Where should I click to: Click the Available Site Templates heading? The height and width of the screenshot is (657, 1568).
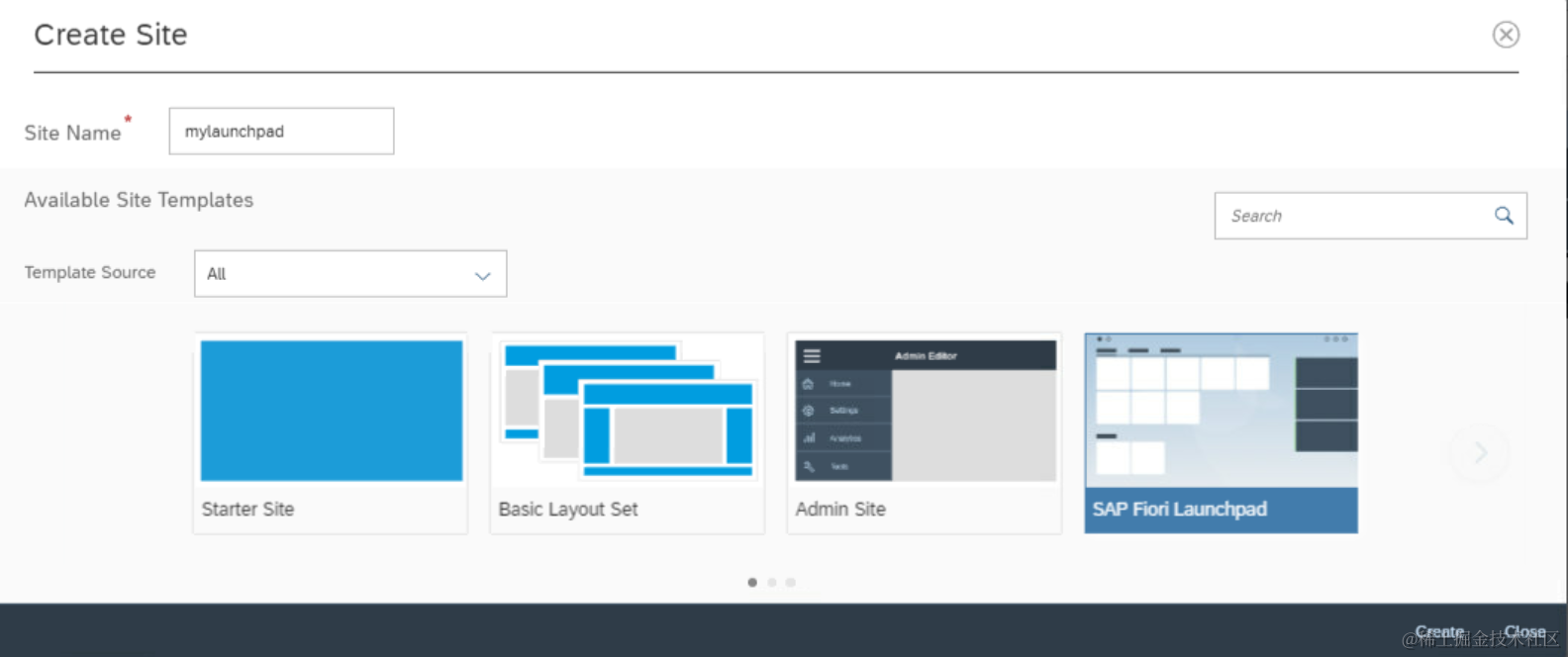click(x=139, y=200)
